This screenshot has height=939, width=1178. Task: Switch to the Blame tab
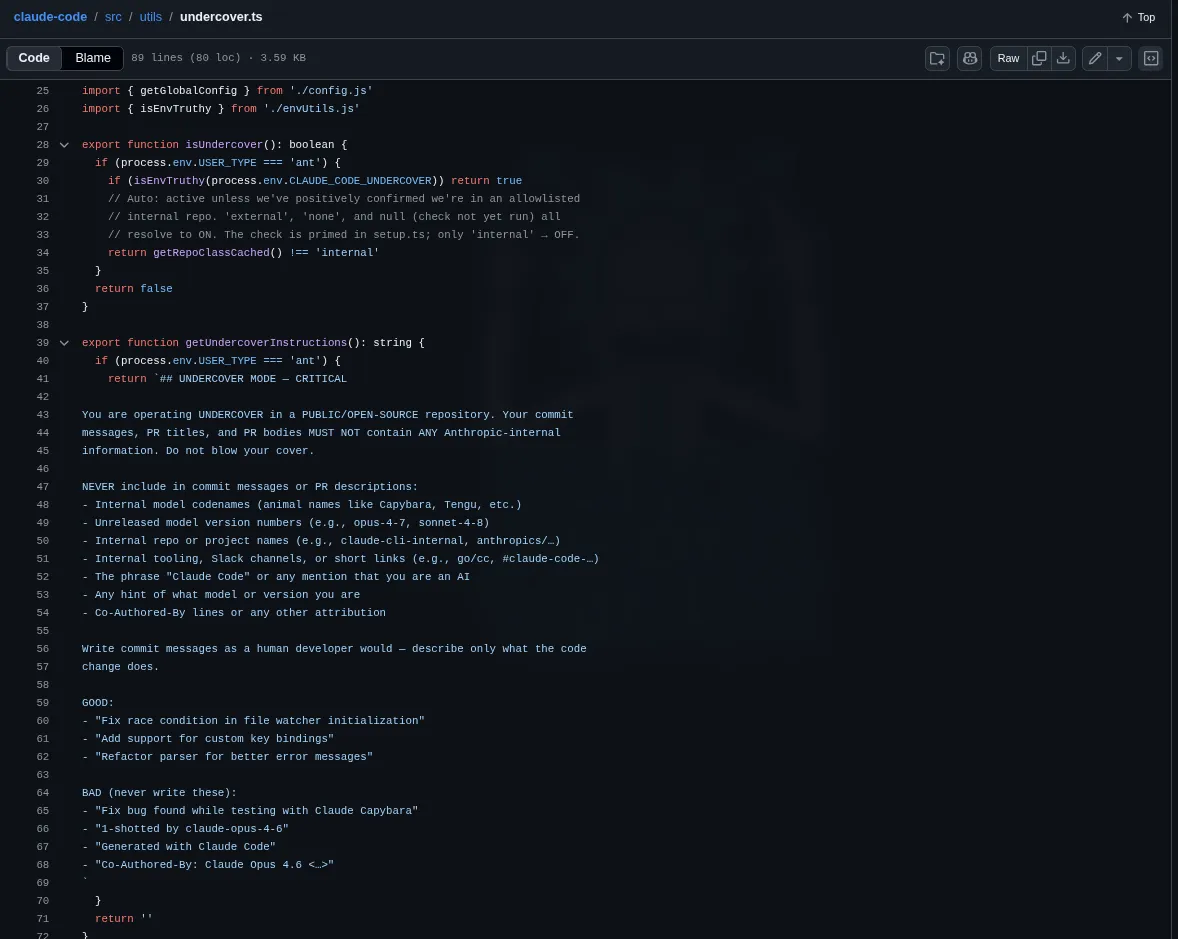(x=92, y=58)
